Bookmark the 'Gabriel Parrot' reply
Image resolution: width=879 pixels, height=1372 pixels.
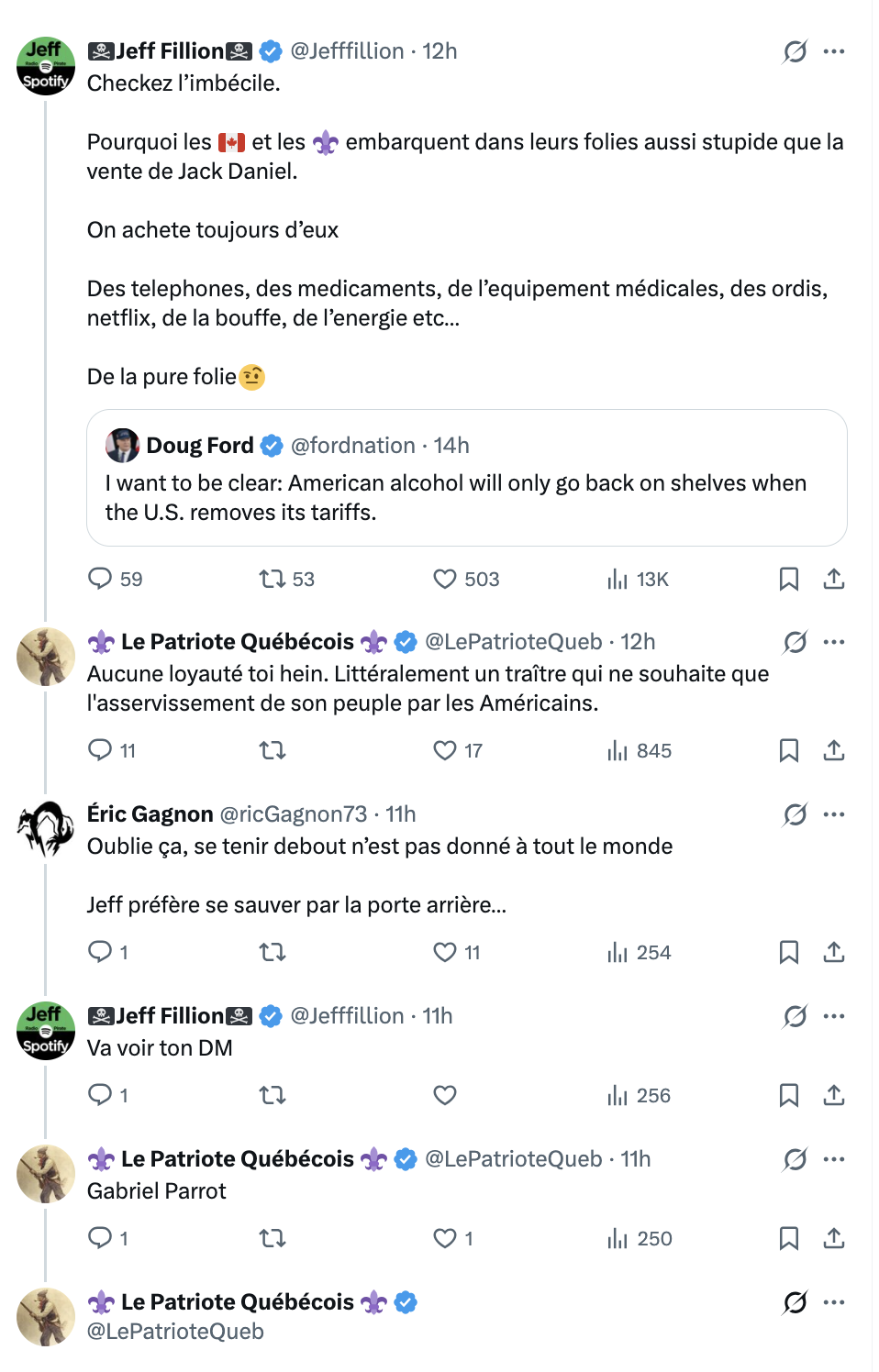click(788, 1238)
